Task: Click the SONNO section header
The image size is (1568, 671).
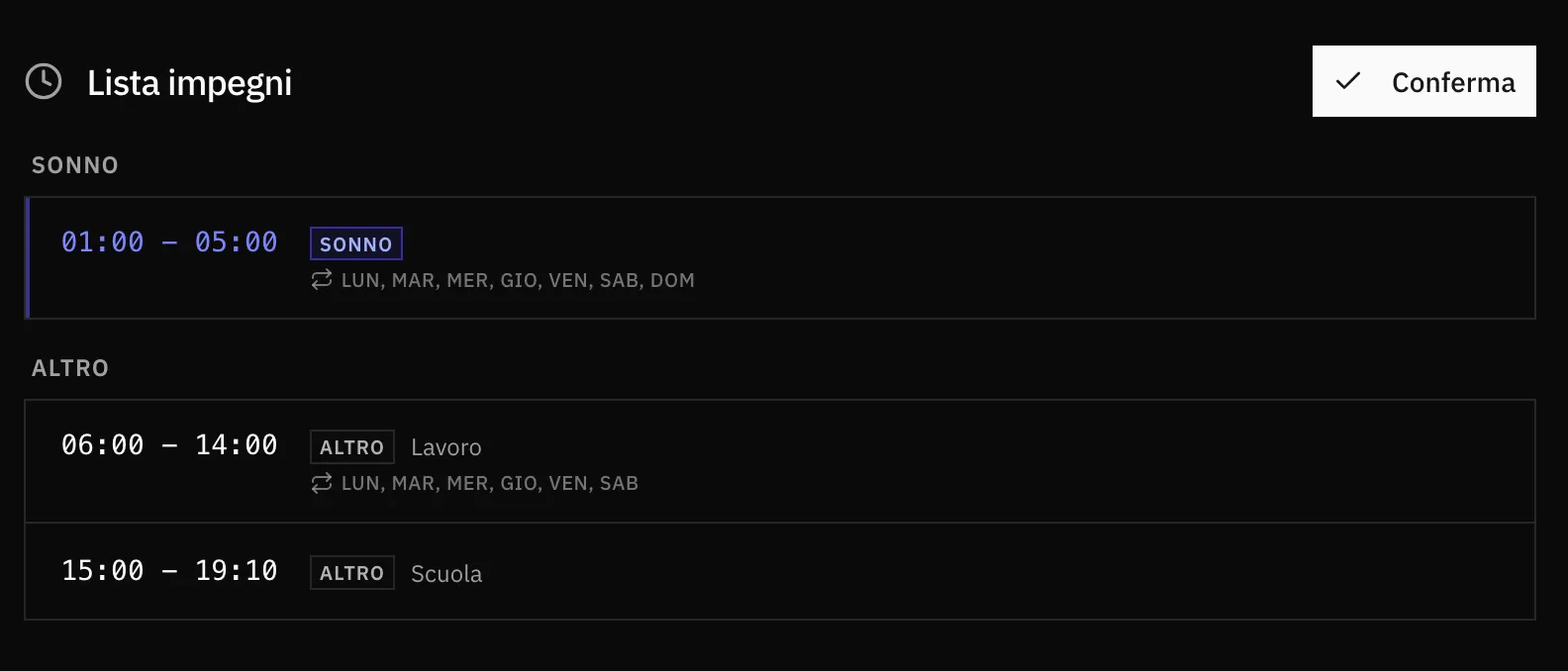Action: coord(75,165)
